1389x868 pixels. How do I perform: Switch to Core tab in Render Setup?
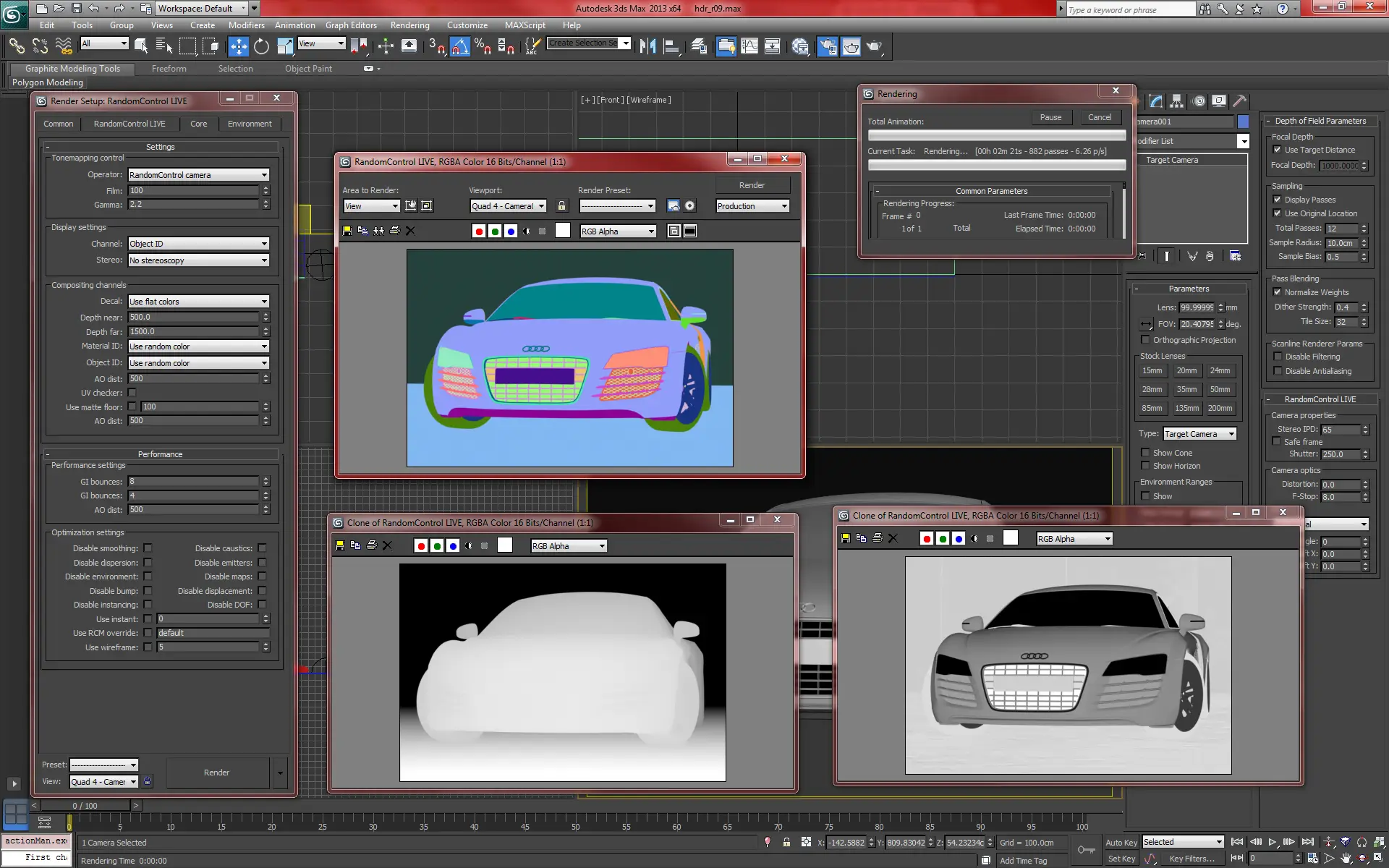point(198,124)
